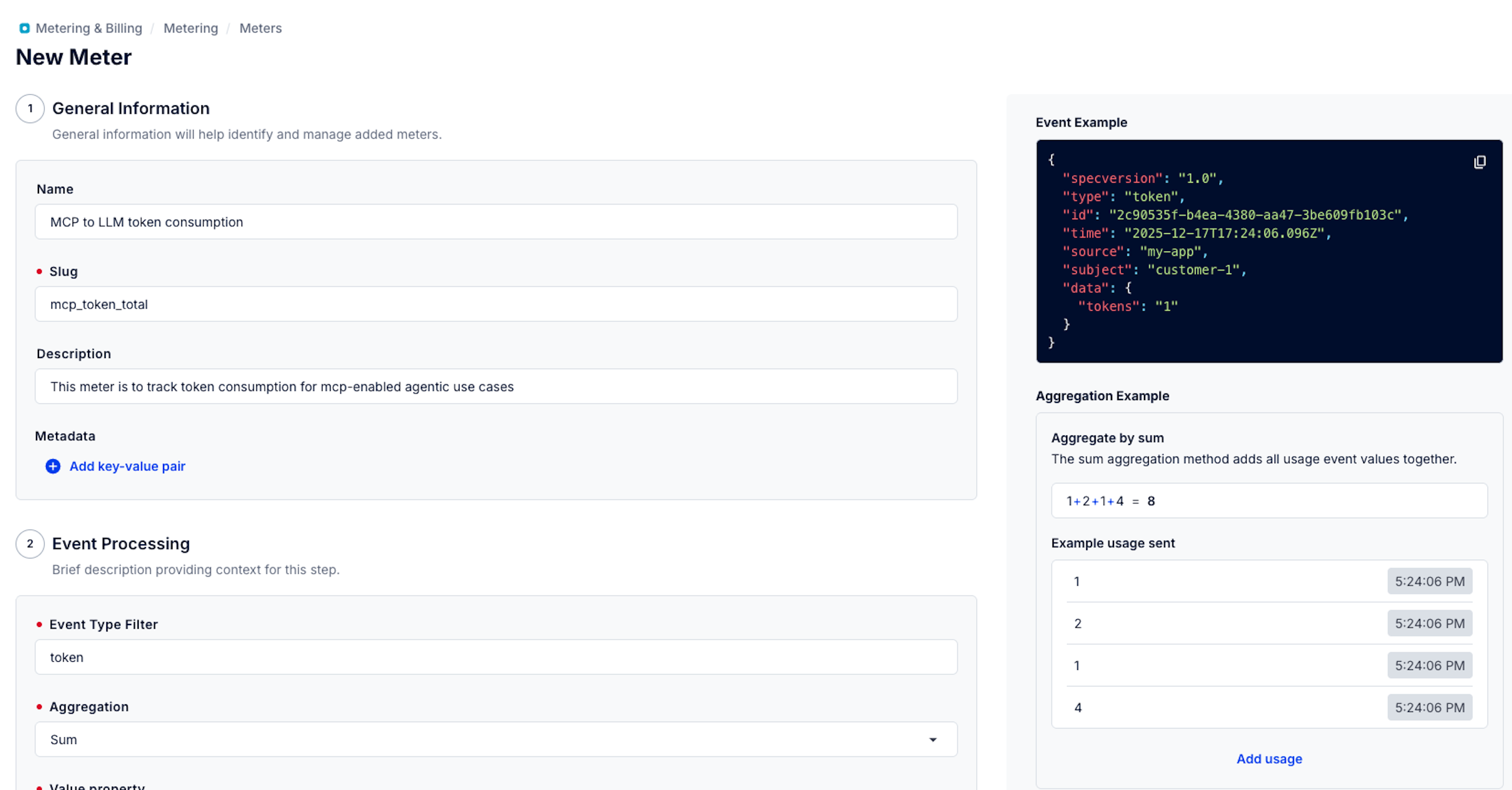Screen dimensions: 1512x790
Task: Select the first usage row timestamp
Action: pos(1429,581)
